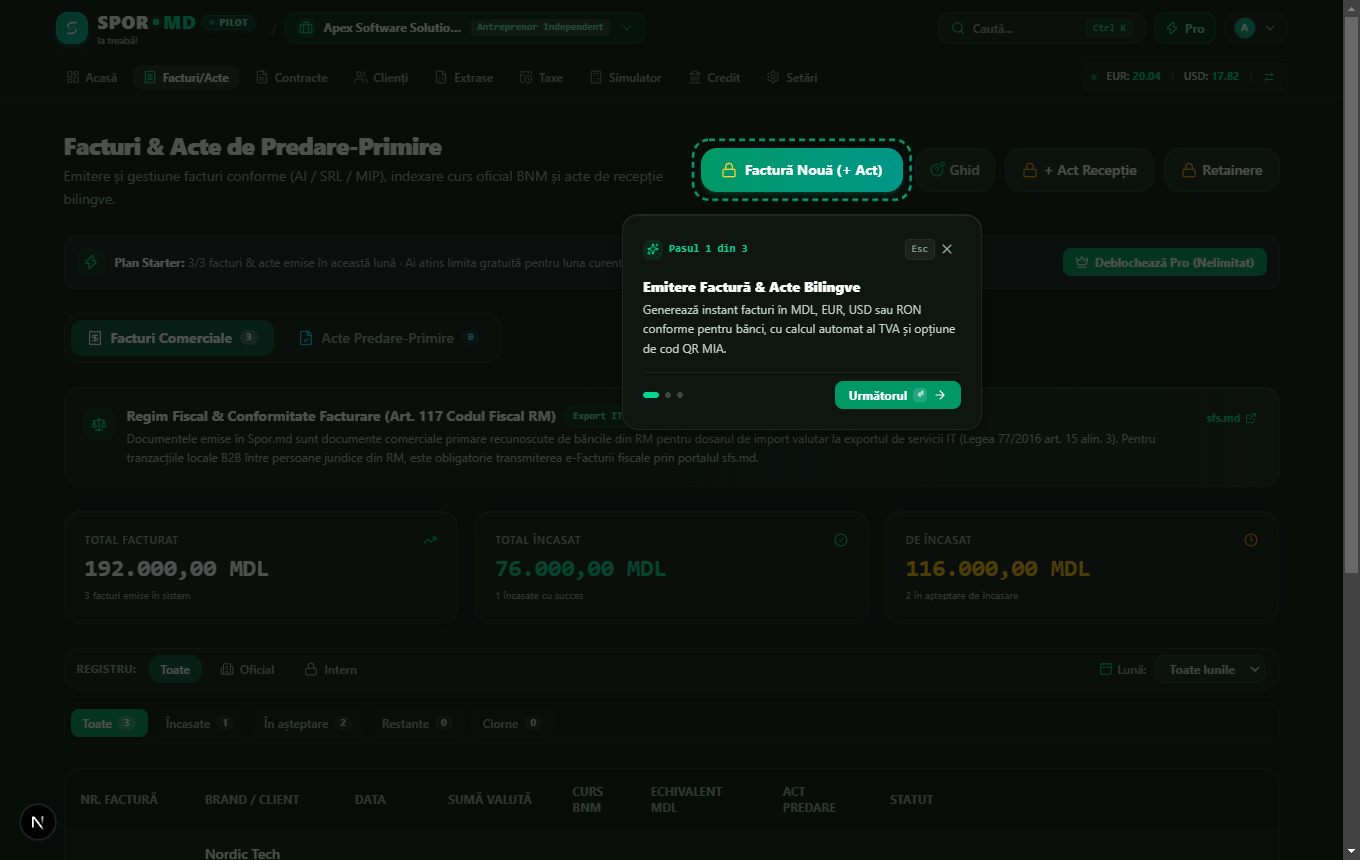Select the Facturi Comerciale tab
1360x860 pixels.
(x=172, y=338)
